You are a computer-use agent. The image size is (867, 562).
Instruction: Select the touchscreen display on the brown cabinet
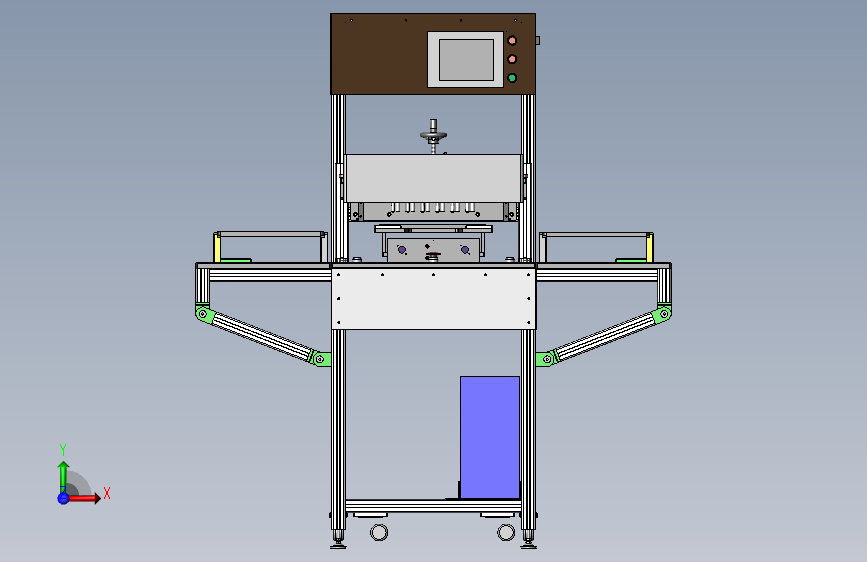click(x=466, y=59)
